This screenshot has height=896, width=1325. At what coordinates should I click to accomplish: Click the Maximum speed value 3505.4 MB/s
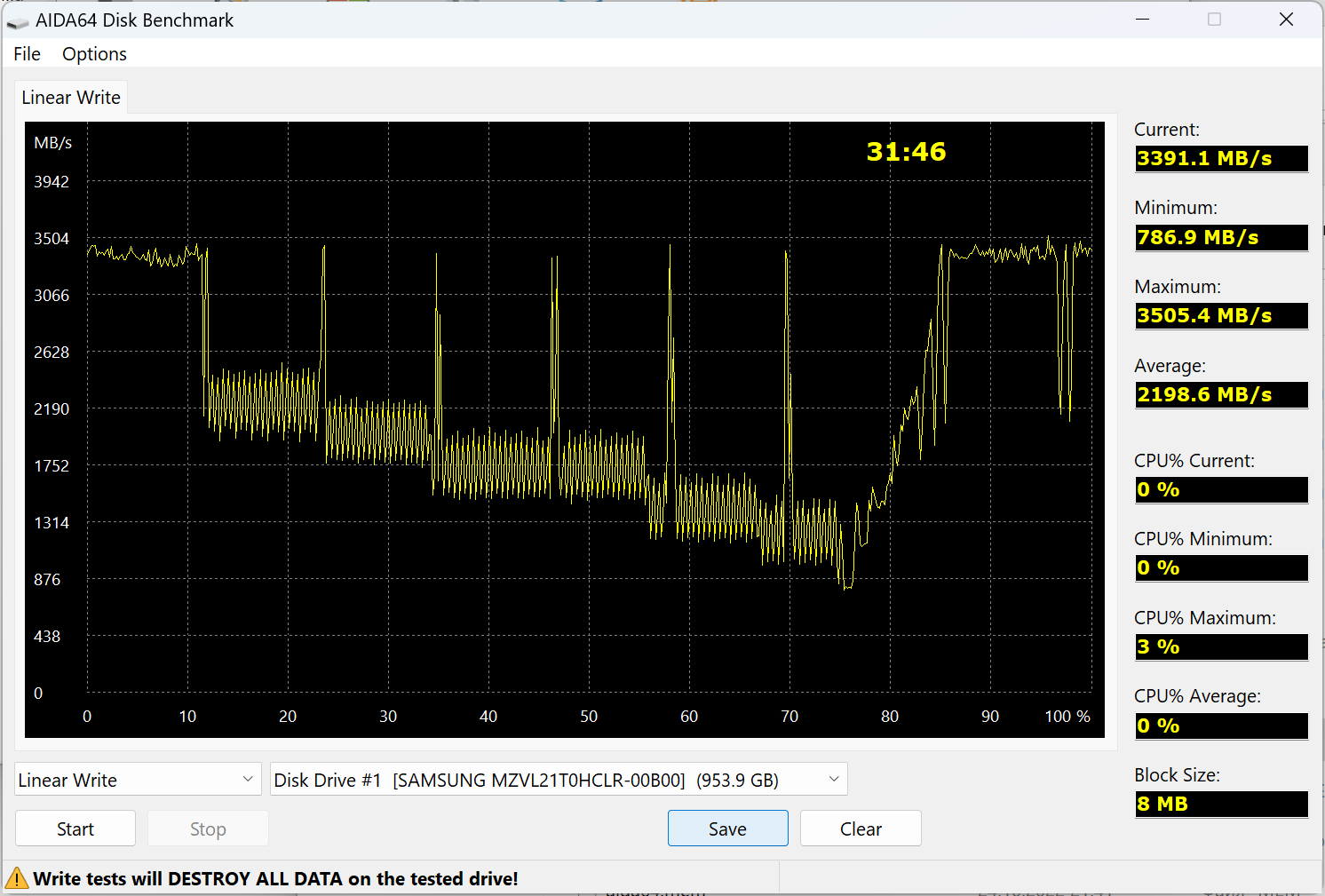point(1221,316)
